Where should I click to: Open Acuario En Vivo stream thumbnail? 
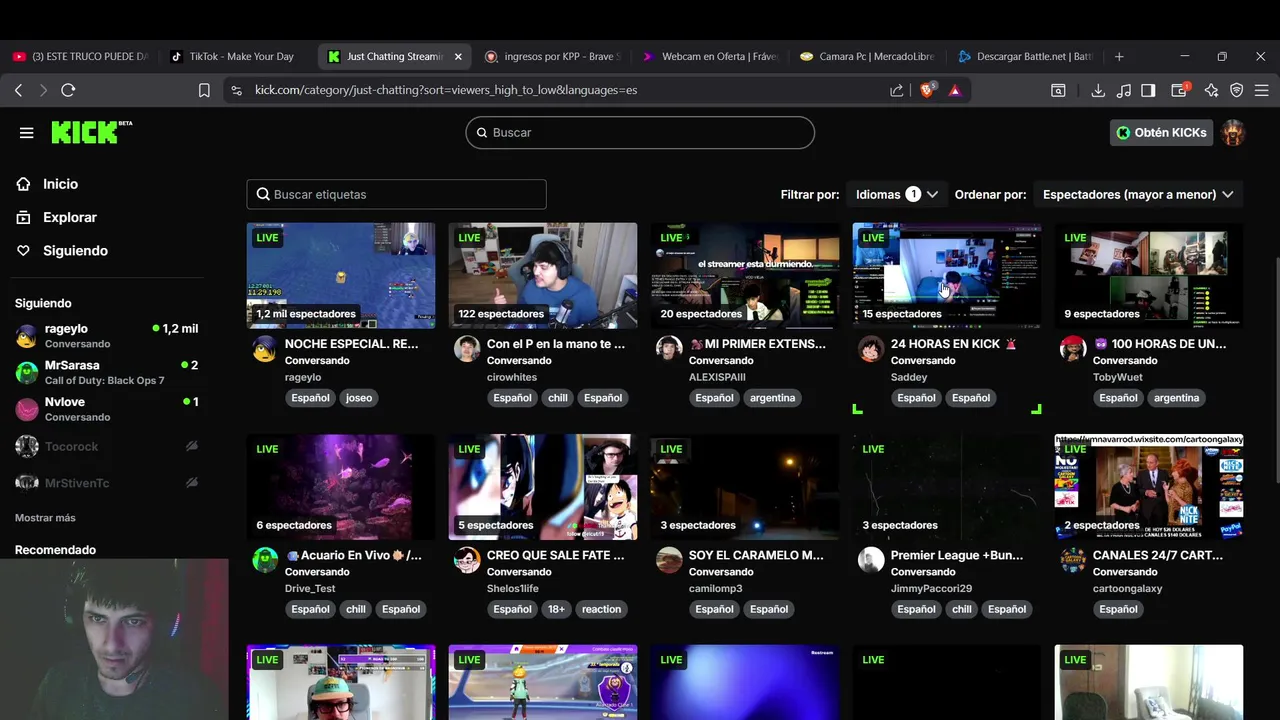(341, 486)
